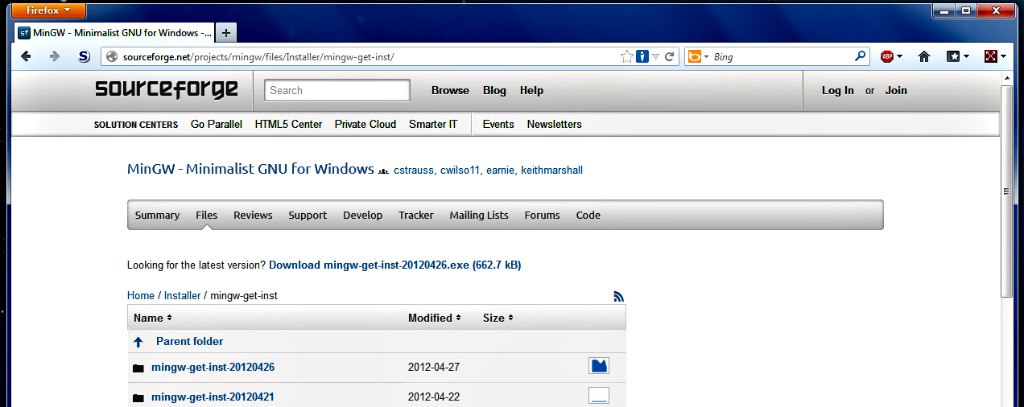Viewport: 1024px width, 407px height.
Task: Open the Code tab
Action: 588,215
